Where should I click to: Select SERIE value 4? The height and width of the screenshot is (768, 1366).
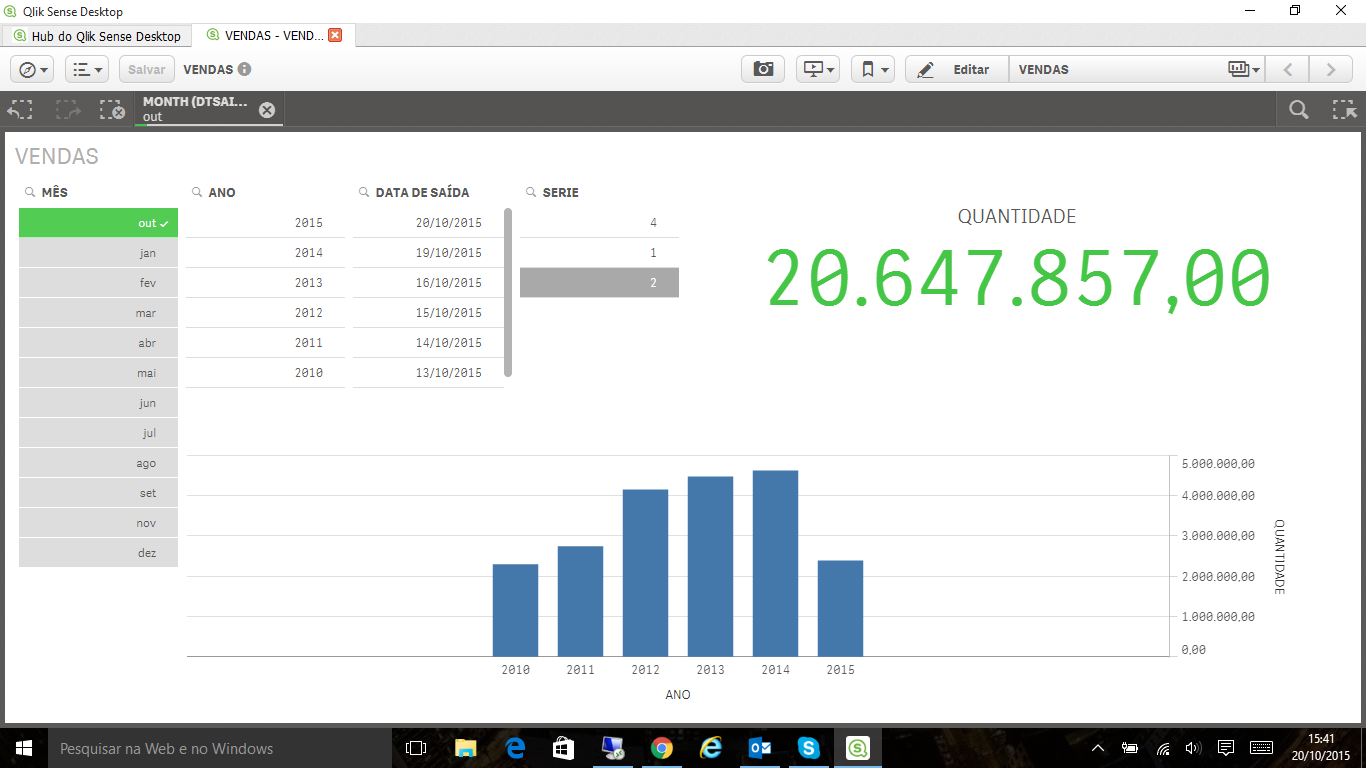[599, 223]
